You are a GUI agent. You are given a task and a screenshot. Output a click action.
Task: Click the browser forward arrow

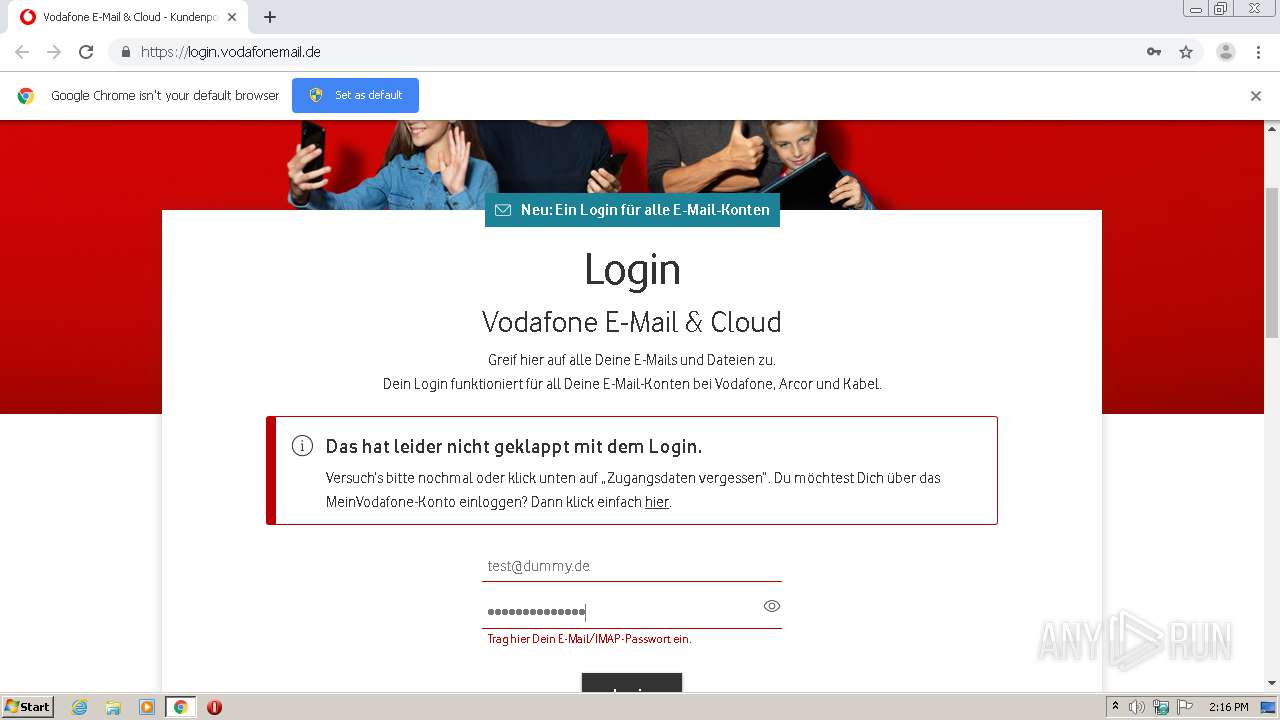click(54, 52)
